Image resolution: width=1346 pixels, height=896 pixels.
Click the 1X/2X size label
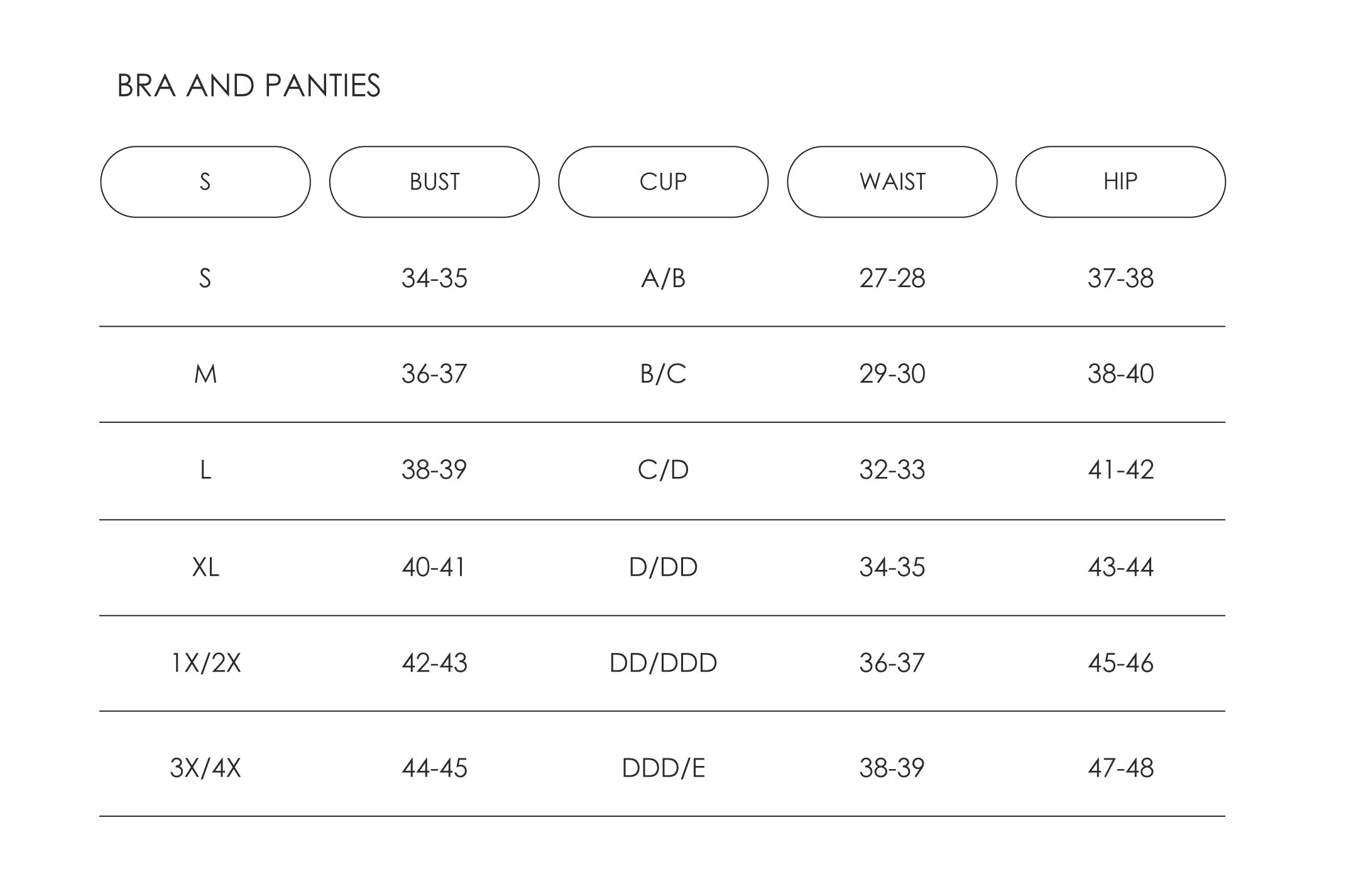[x=205, y=664]
